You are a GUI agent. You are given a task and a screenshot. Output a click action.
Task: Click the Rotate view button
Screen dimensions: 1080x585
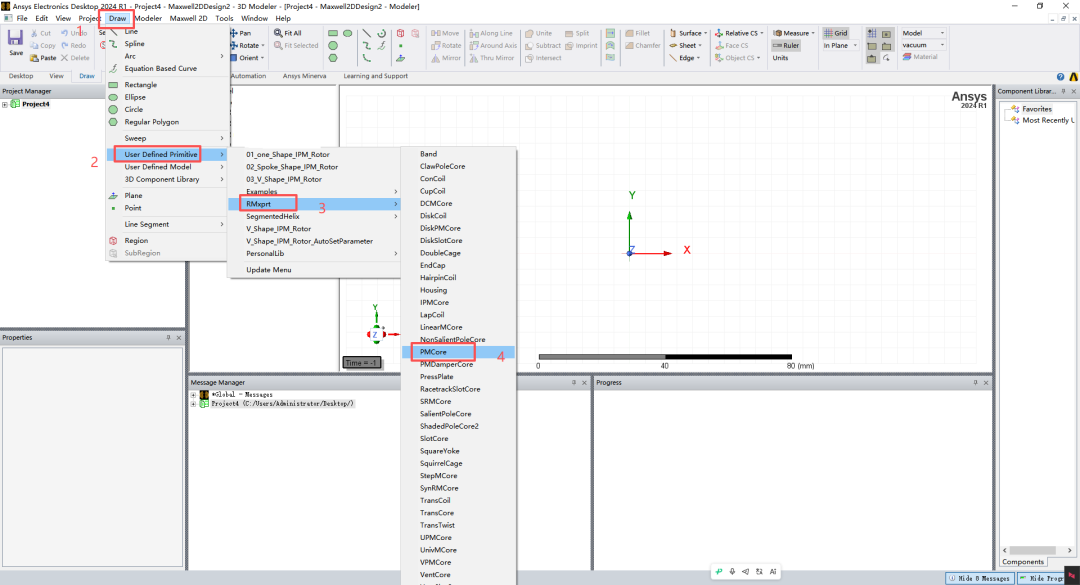click(248, 45)
